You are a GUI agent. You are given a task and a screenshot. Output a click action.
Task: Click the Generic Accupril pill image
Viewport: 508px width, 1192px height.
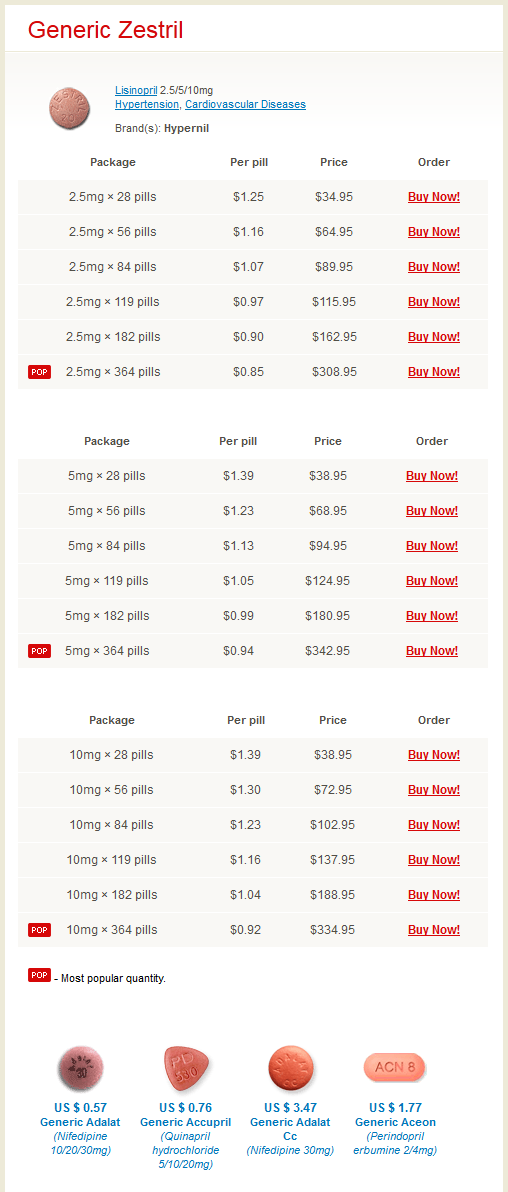pos(186,1068)
